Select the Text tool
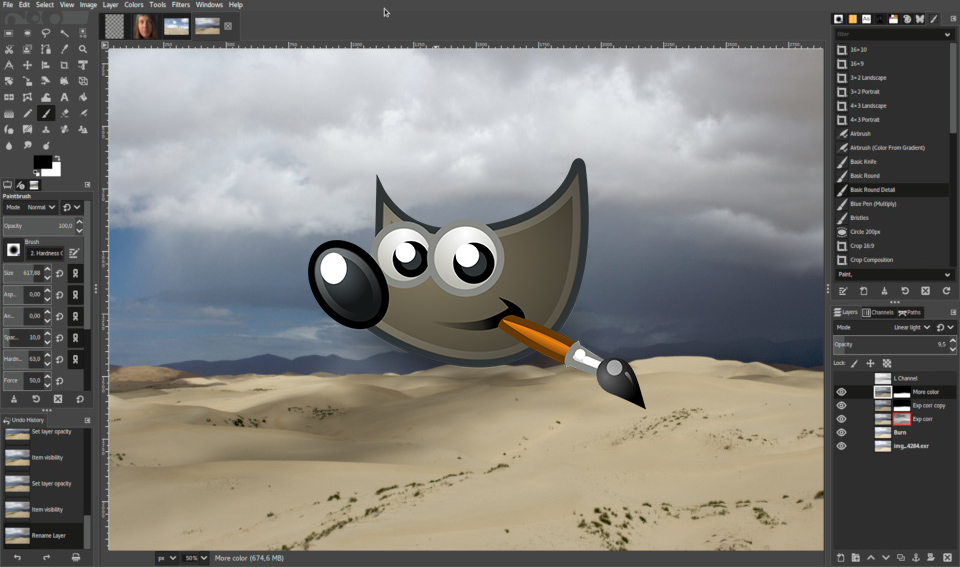 pyautogui.click(x=64, y=97)
